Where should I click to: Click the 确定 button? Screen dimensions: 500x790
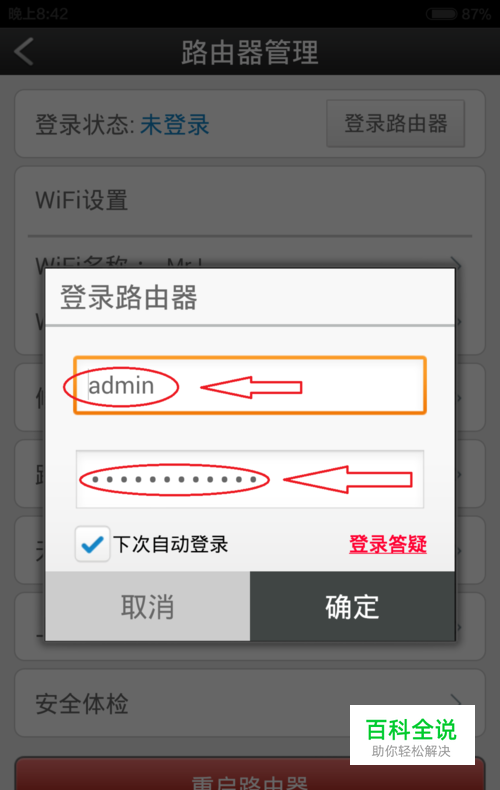pyautogui.click(x=352, y=606)
